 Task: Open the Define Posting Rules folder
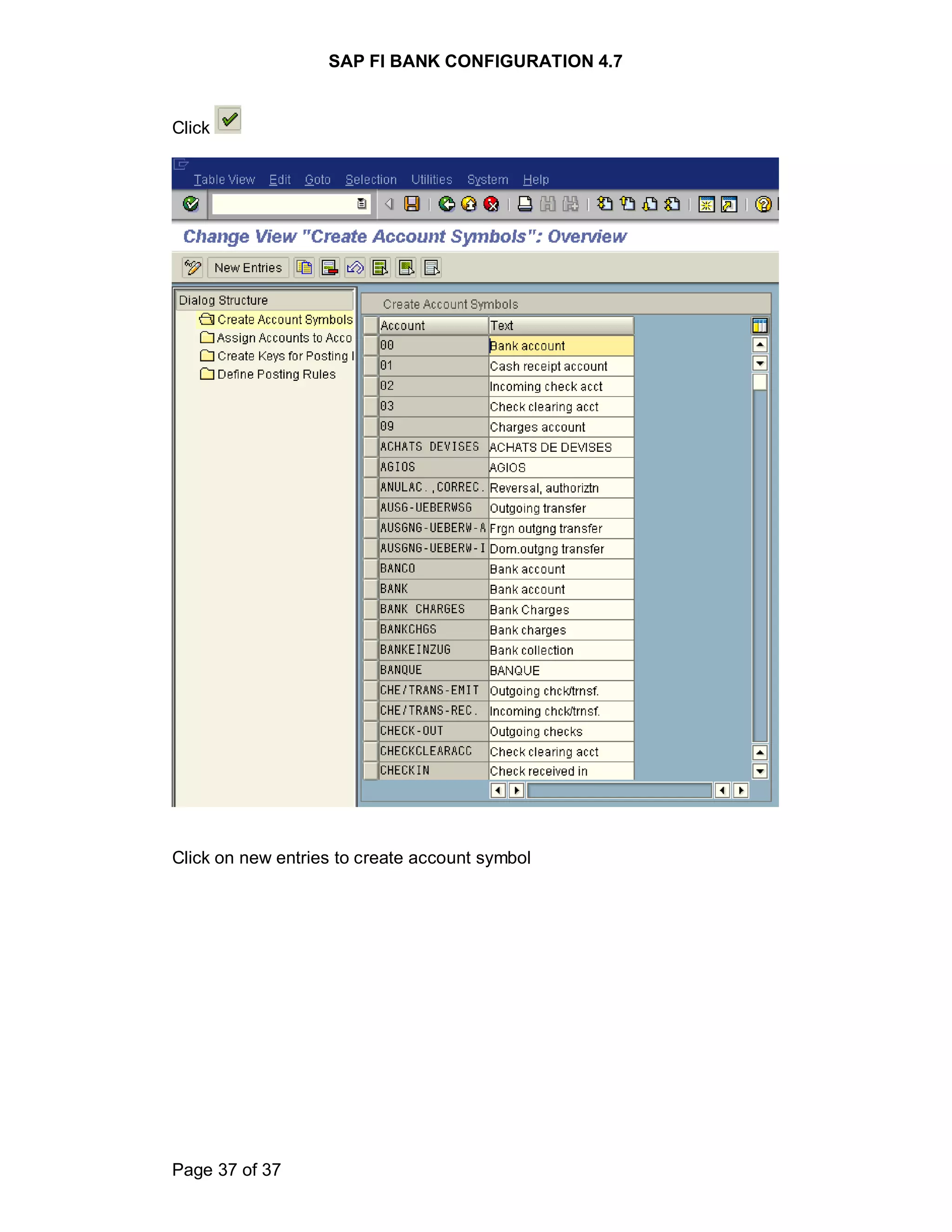(268, 374)
